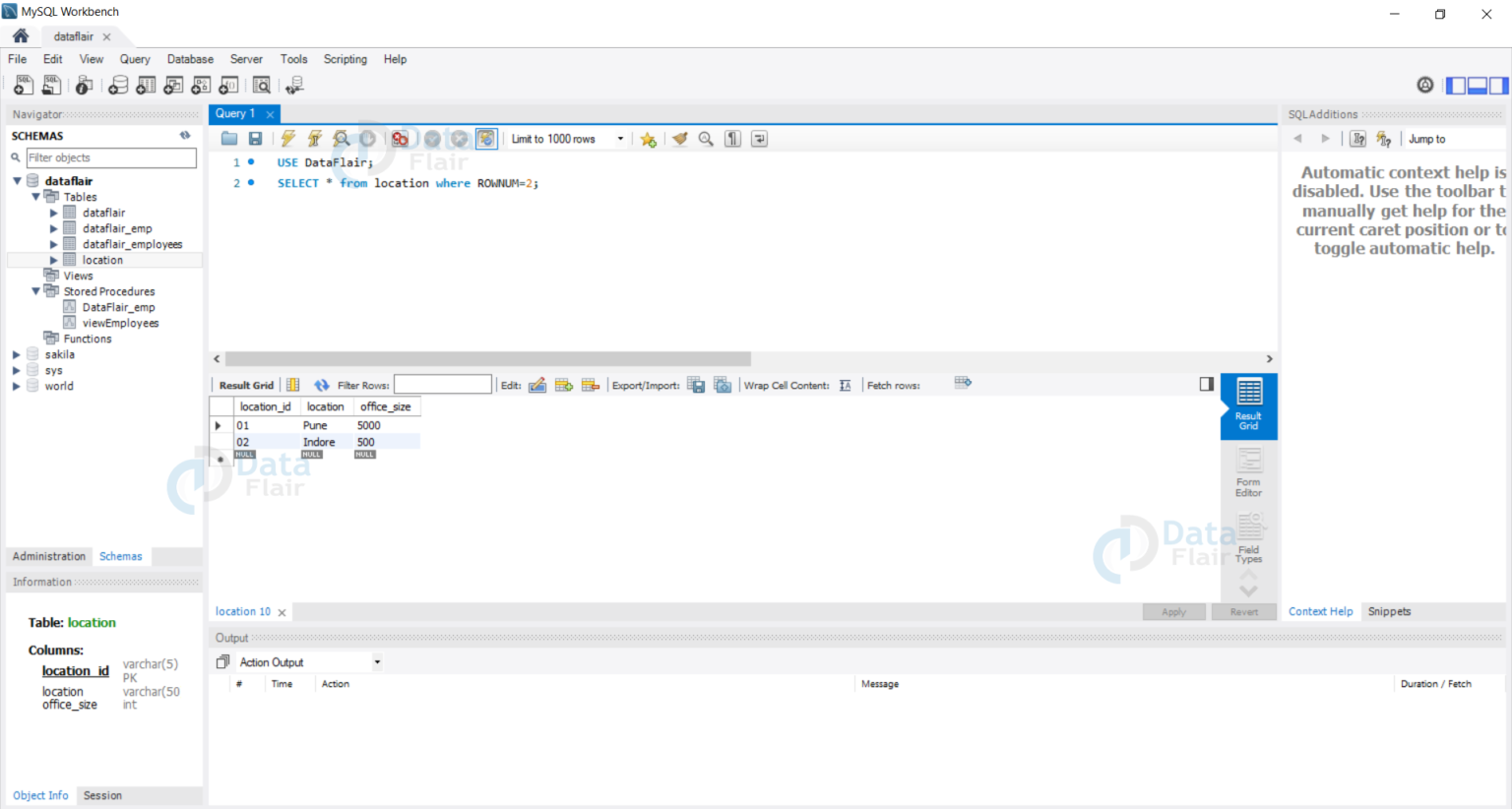Viewport: 1512px width, 809px height.
Task: Open the Query menu
Action: (x=135, y=59)
